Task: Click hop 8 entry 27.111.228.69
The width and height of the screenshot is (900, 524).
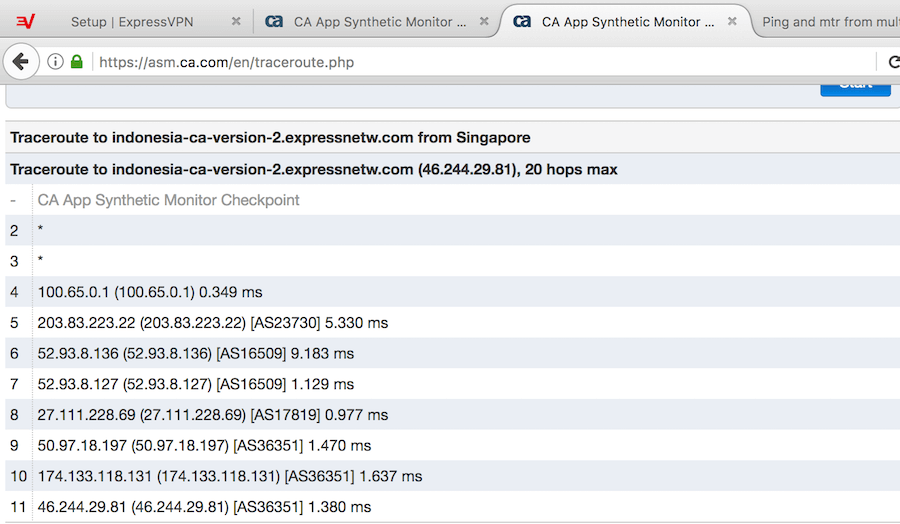Action: (x=212, y=415)
